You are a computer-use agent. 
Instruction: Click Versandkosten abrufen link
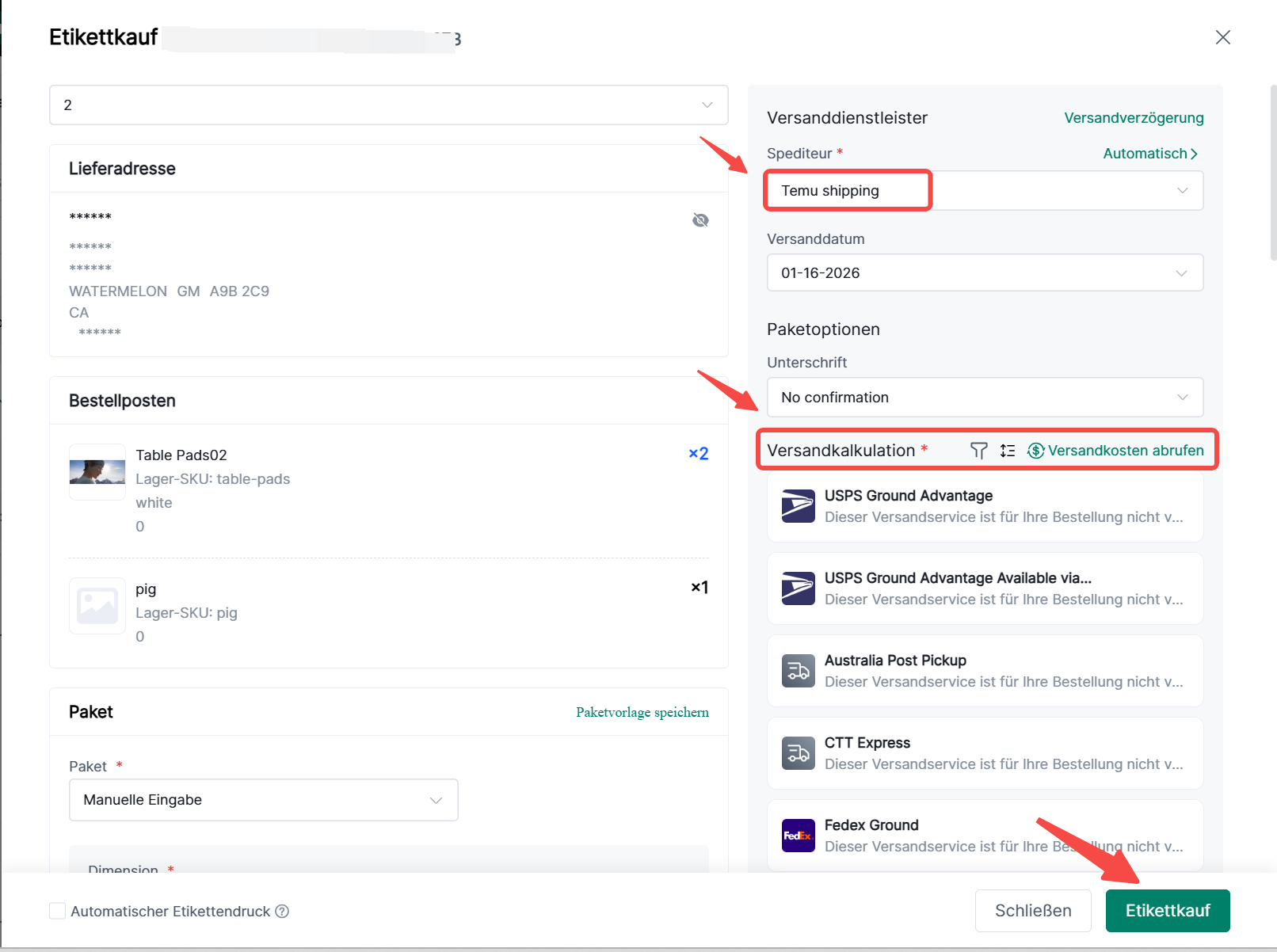click(x=1124, y=451)
